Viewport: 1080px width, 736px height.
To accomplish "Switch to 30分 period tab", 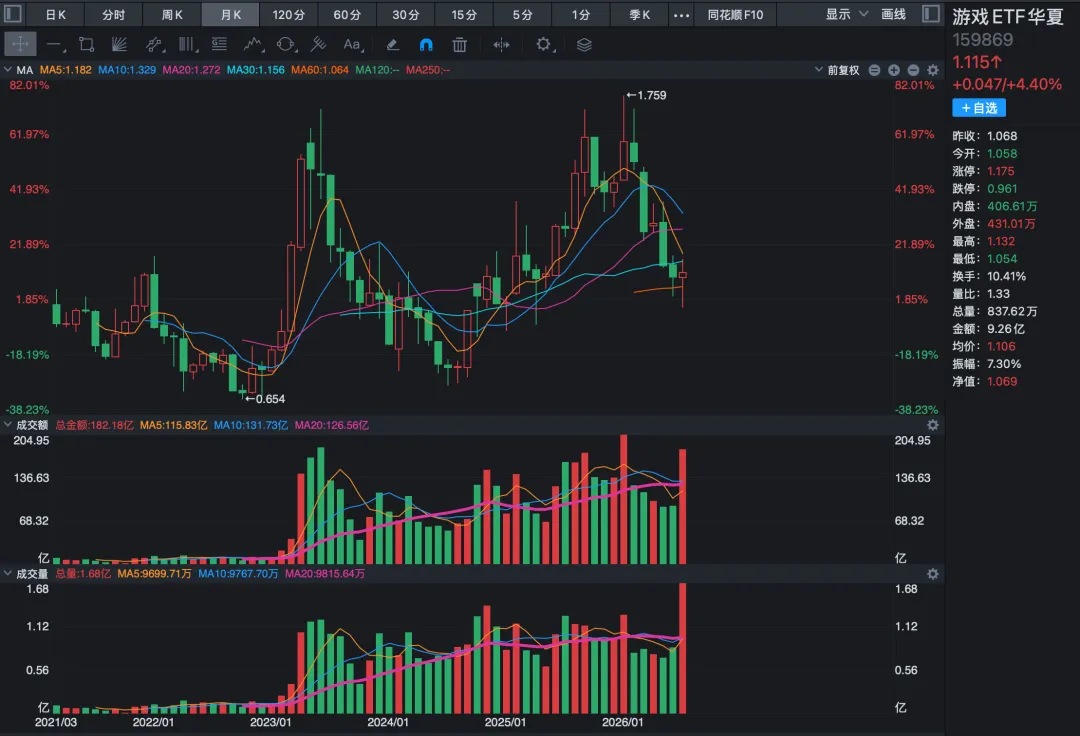I will (x=406, y=14).
